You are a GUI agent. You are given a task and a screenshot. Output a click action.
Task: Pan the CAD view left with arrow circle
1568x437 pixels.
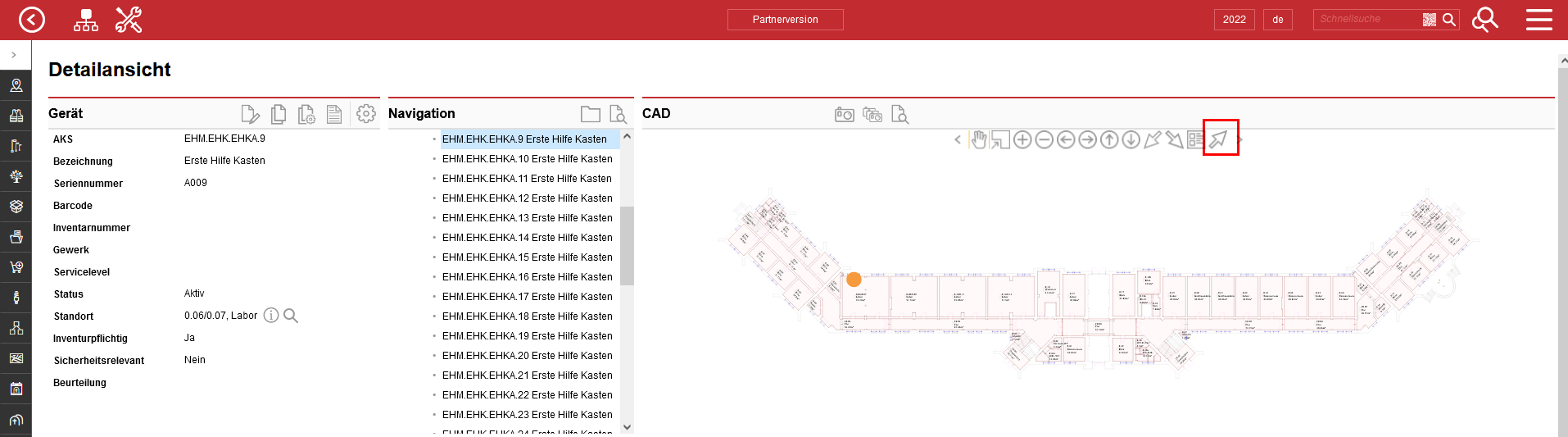tap(1066, 139)
